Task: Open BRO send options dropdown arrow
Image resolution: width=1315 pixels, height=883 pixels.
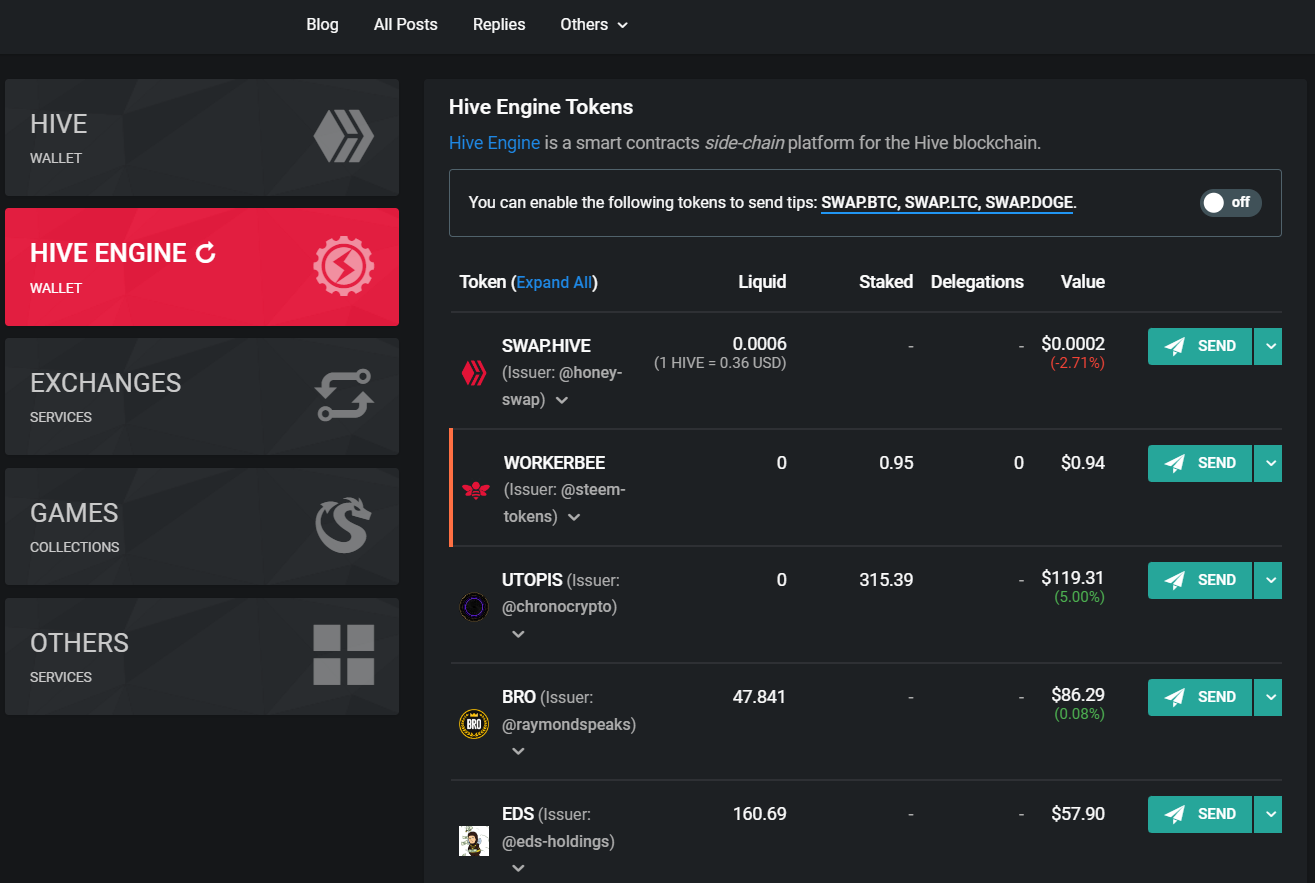Action: point(1268,697)
